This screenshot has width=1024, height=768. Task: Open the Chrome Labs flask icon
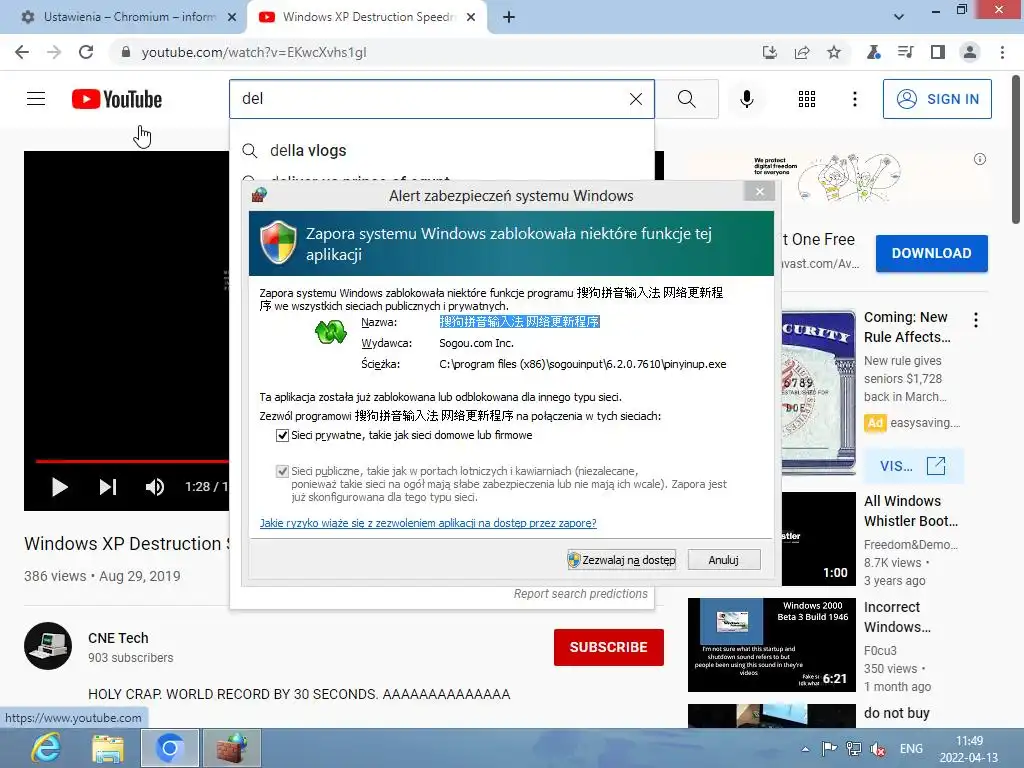click(873, 52)
